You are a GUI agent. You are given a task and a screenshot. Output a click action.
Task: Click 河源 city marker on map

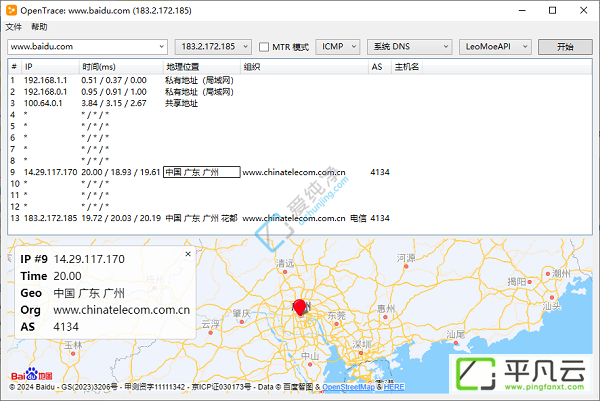point(406,266)
